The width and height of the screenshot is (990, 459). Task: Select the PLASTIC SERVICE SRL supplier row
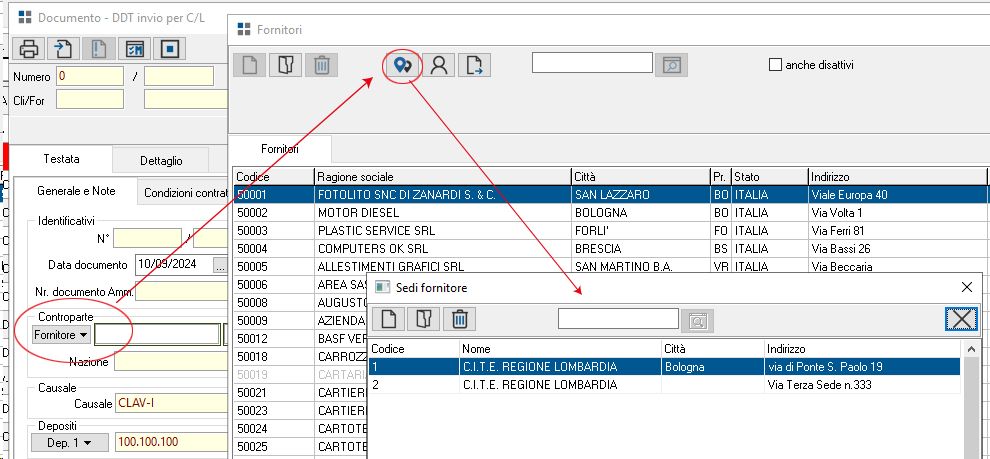(x=610, y=230)
